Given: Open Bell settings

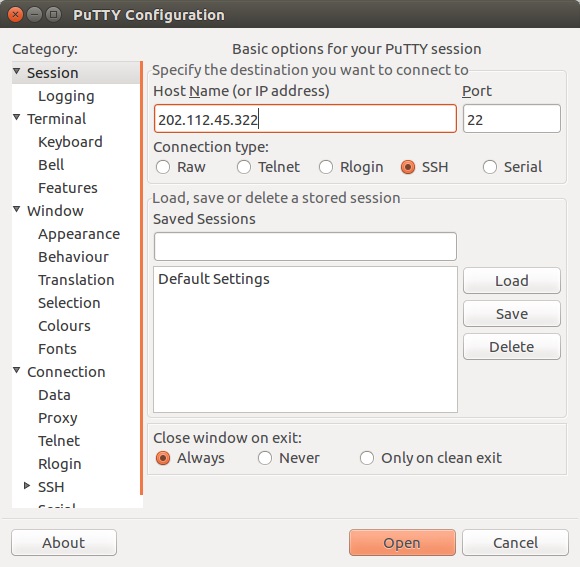Looking at the screenshot, I should pyautogui.click(x=51, y=165).
